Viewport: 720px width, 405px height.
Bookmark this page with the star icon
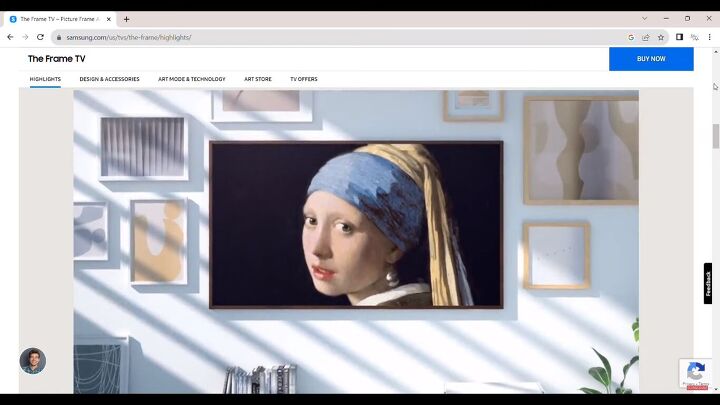coord(661,37)
